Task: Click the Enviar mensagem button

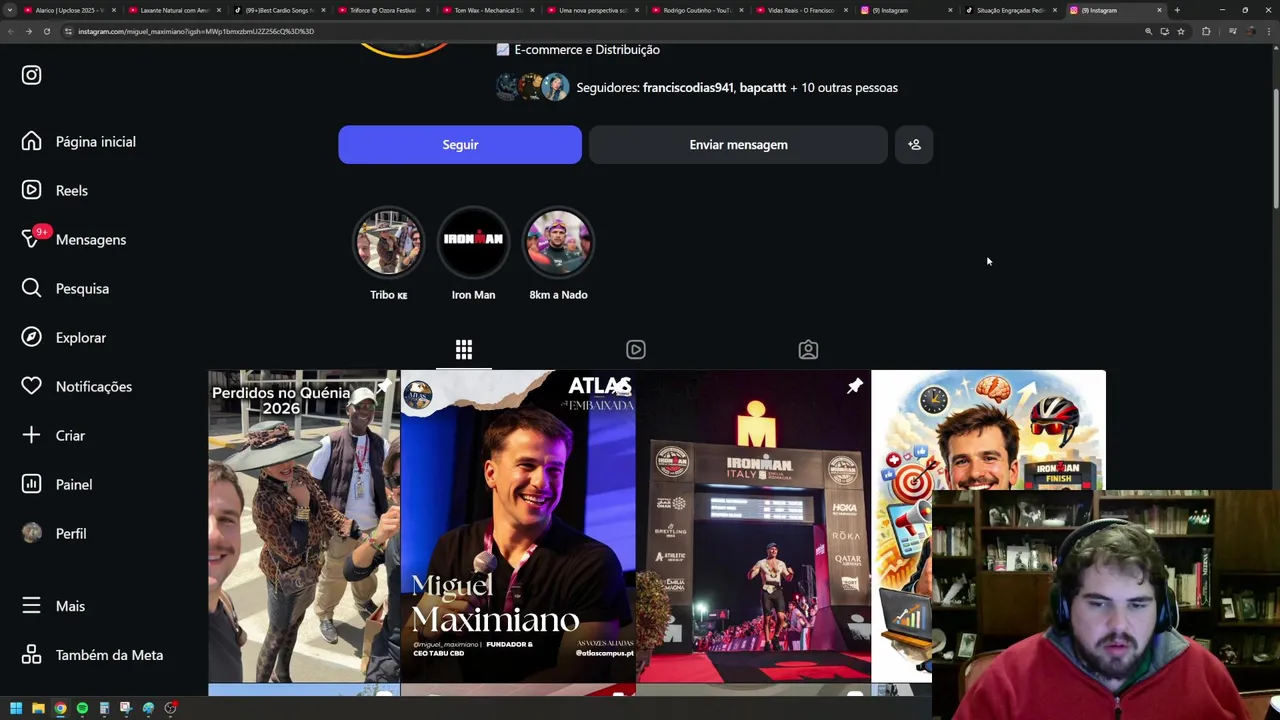Action: (x=738, y=145)
